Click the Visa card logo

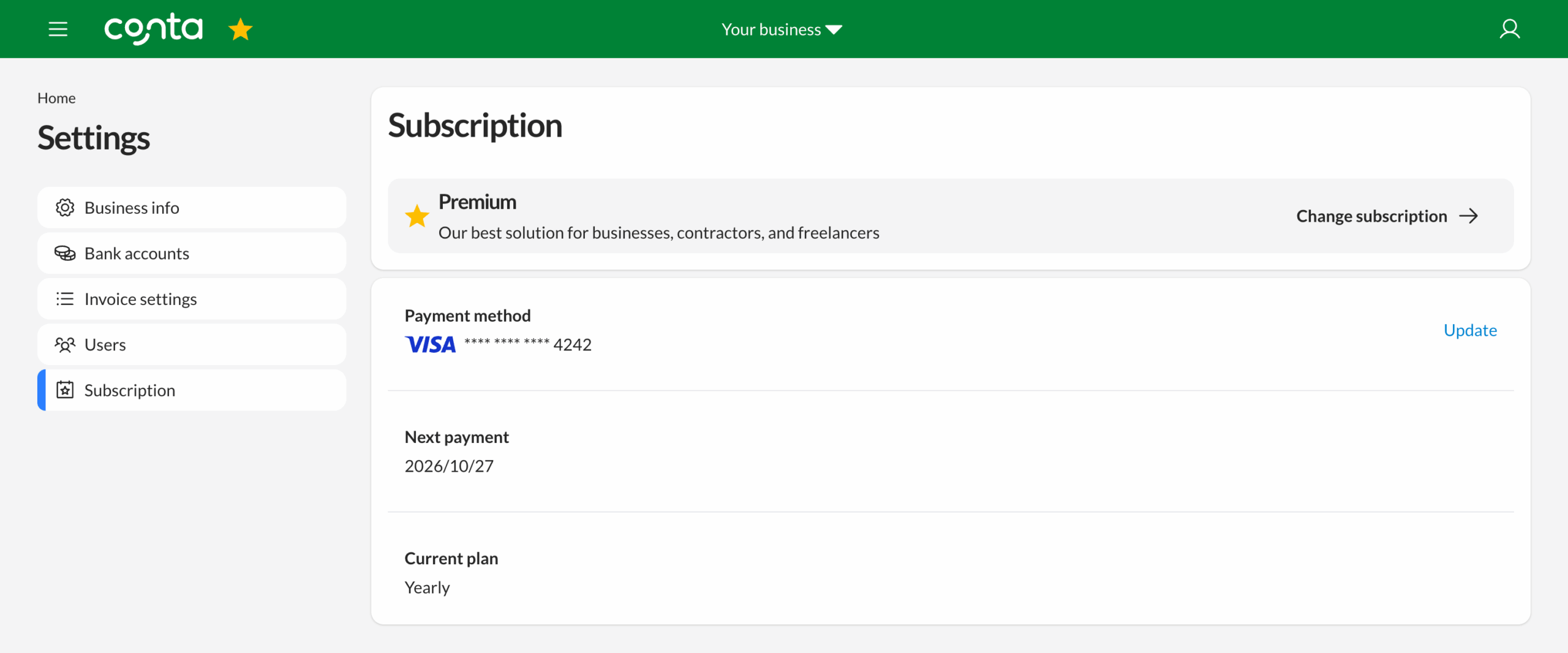431,345
